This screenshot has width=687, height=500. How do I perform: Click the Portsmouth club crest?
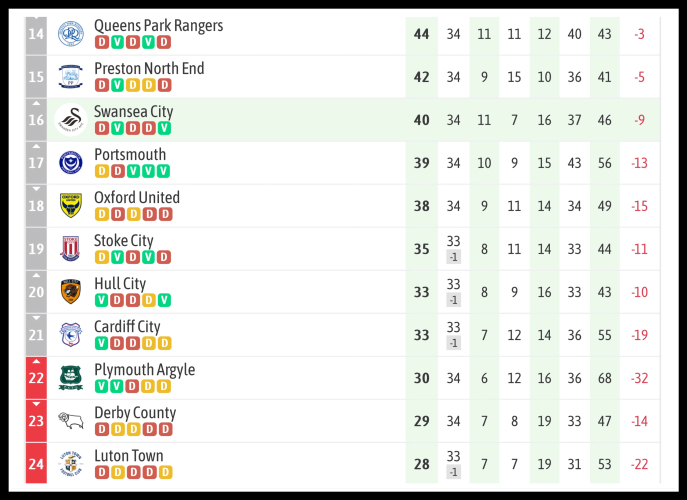tap(70, 162)
